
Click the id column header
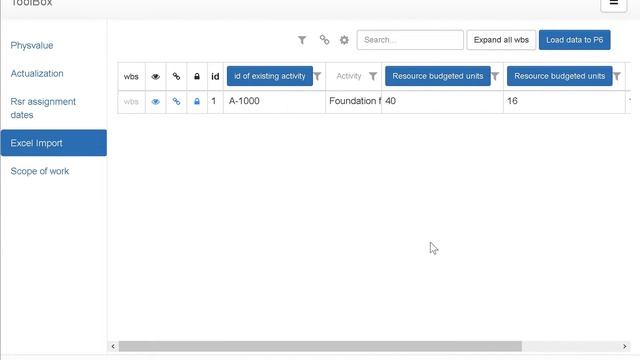(x=215, y=77)
